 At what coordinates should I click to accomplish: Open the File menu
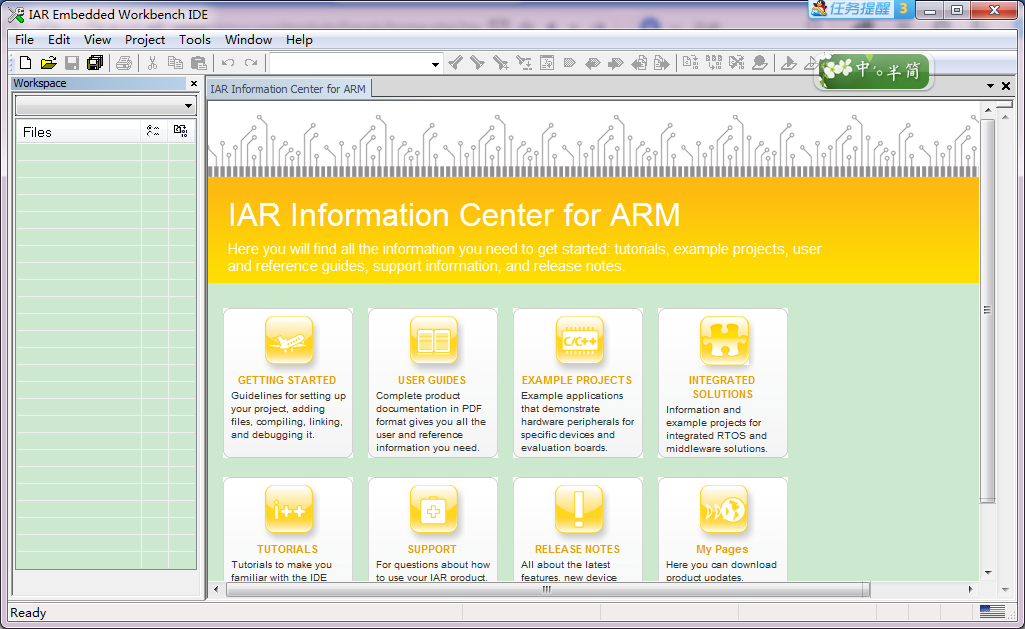coord(24,39)
